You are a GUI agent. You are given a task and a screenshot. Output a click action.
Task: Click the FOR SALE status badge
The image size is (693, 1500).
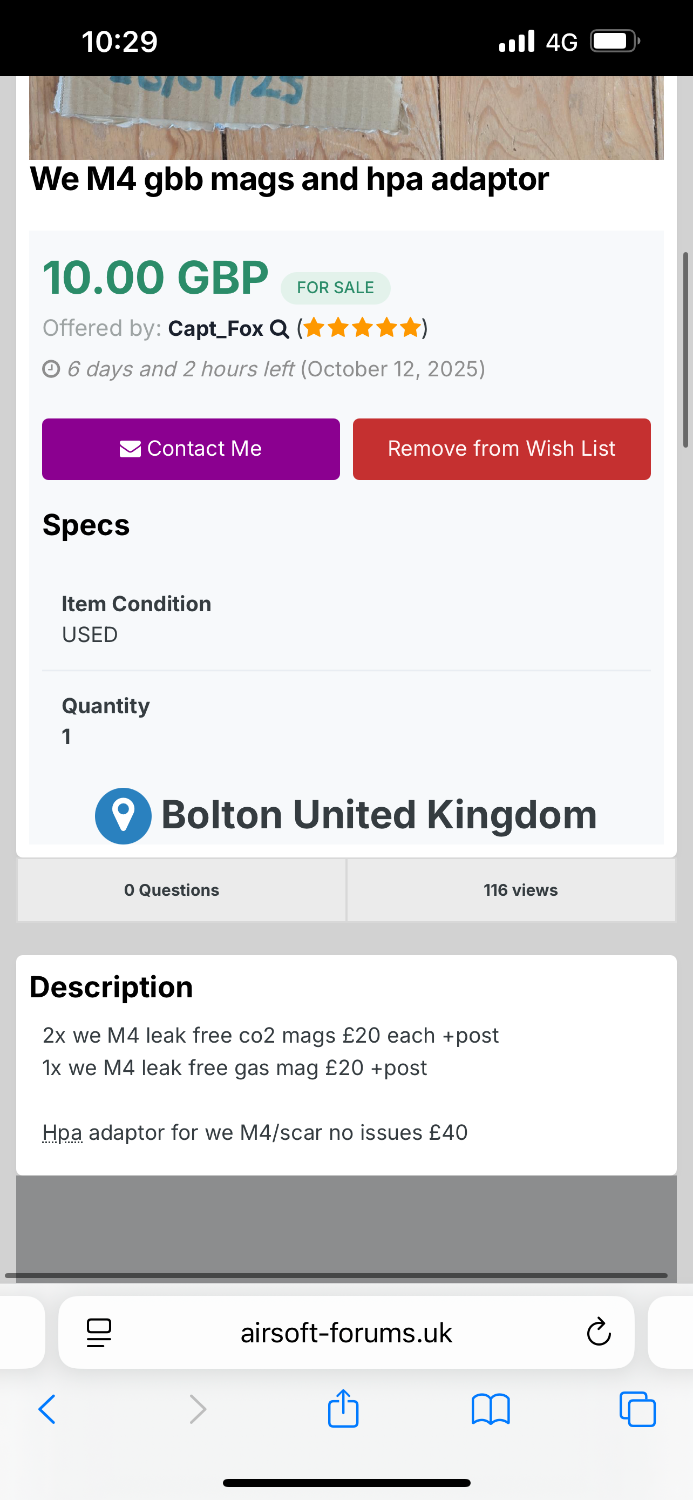coord(335,288)
